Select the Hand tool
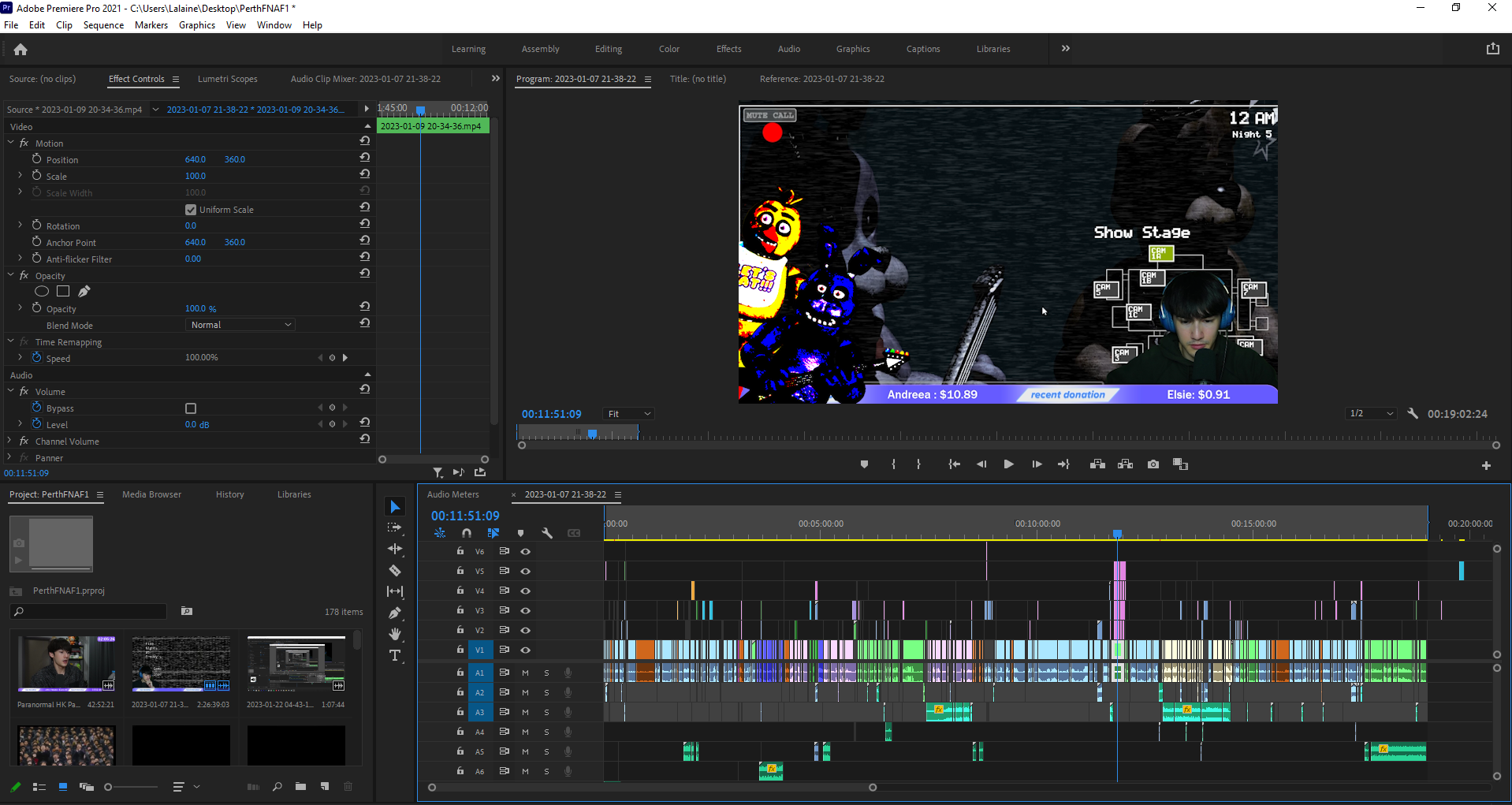 point(395,634)
